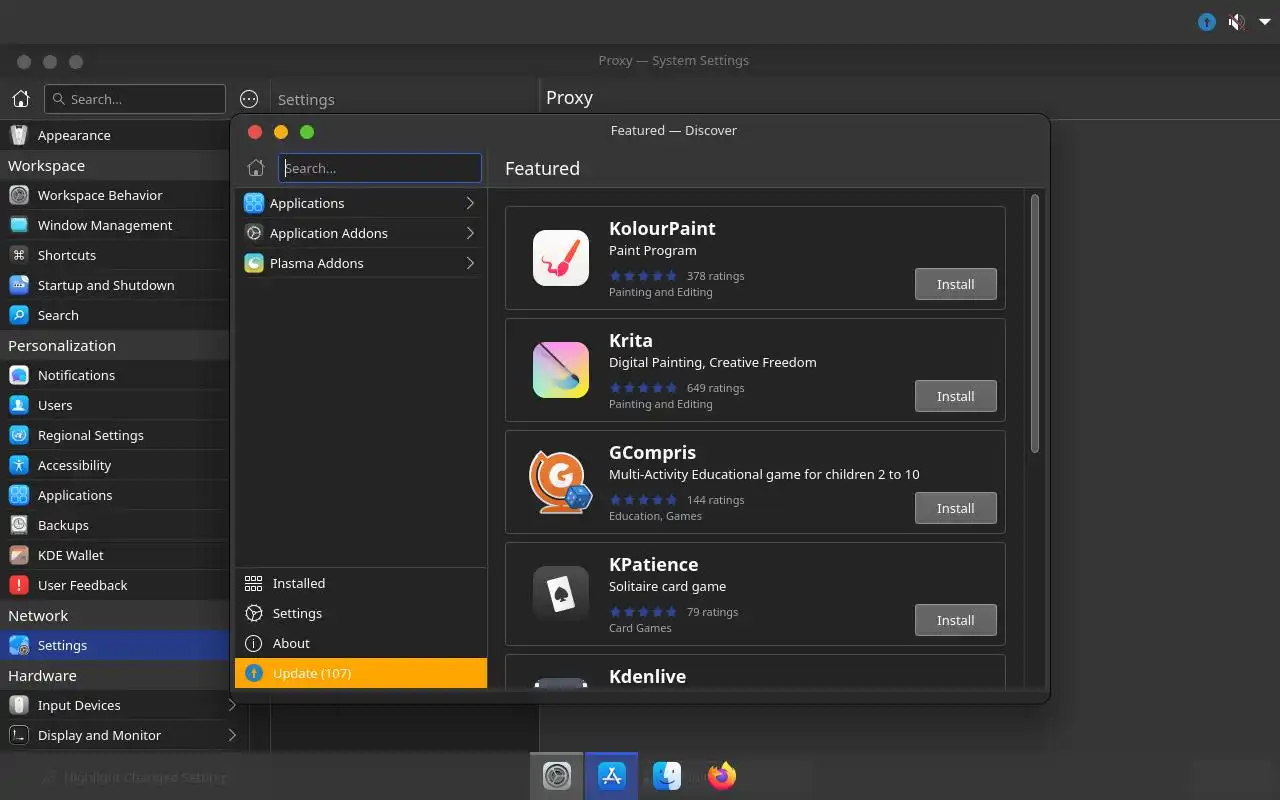
Task: Click the KPatience card icon
Action: pos(561,594)
